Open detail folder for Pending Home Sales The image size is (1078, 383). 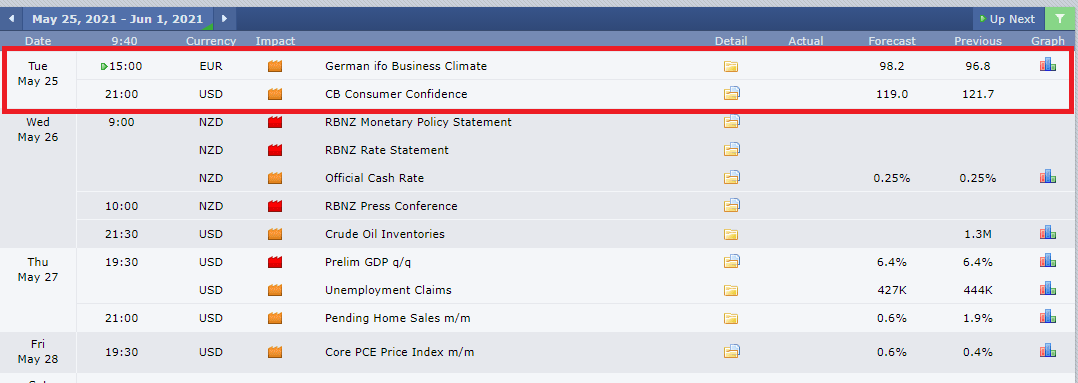tap(730, 318)
